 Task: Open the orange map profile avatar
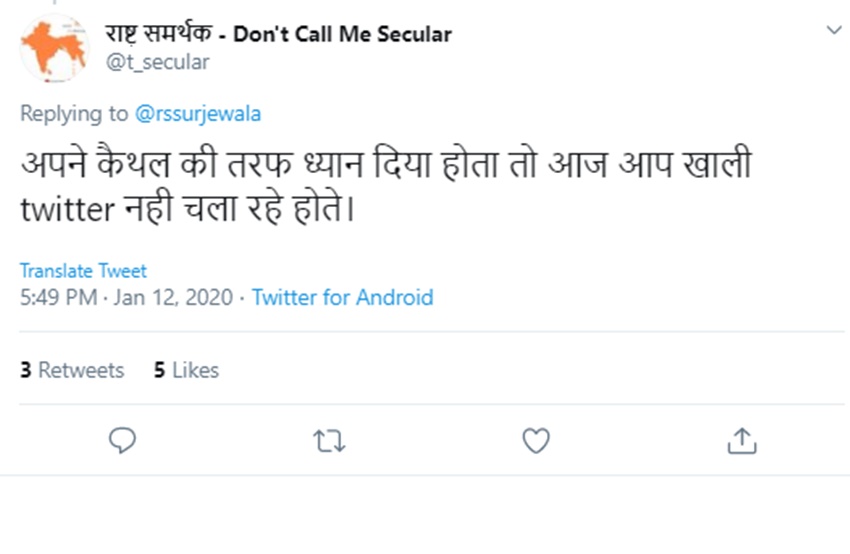click(x=54, y=48)
